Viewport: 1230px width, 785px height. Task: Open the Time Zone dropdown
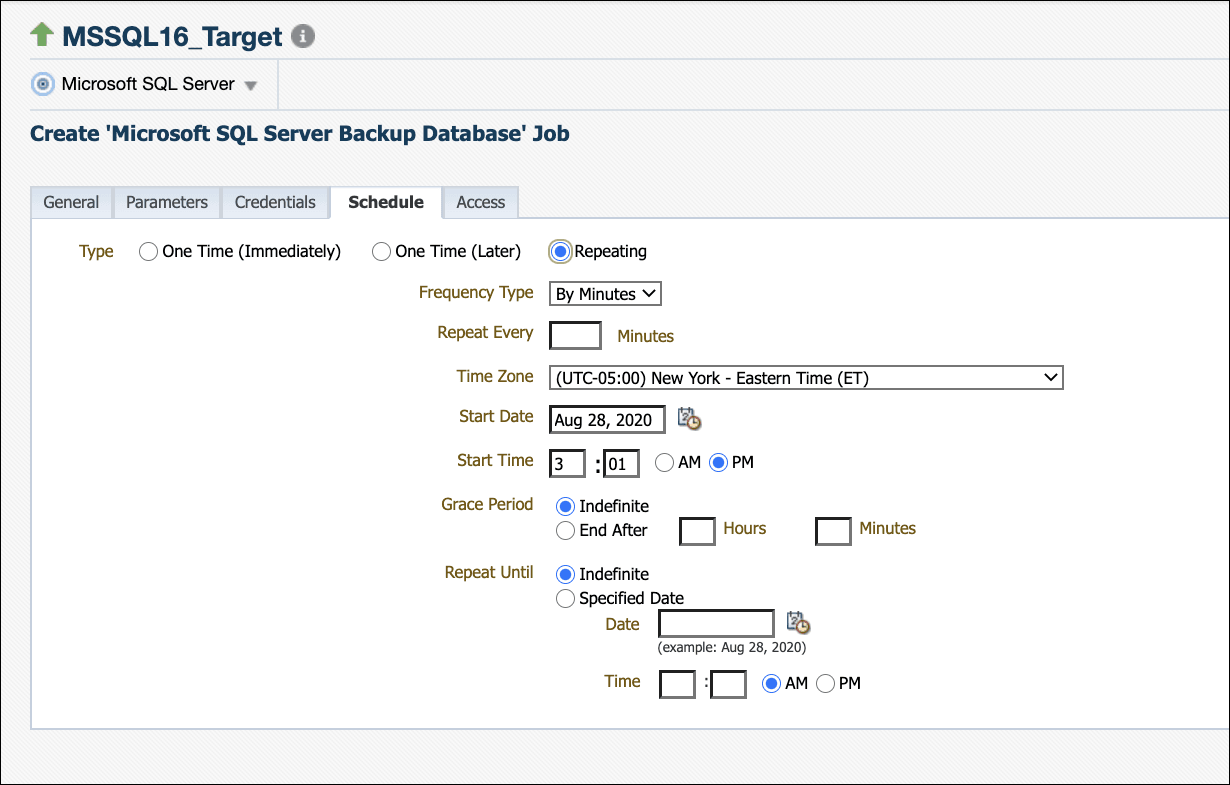(806, 378)
